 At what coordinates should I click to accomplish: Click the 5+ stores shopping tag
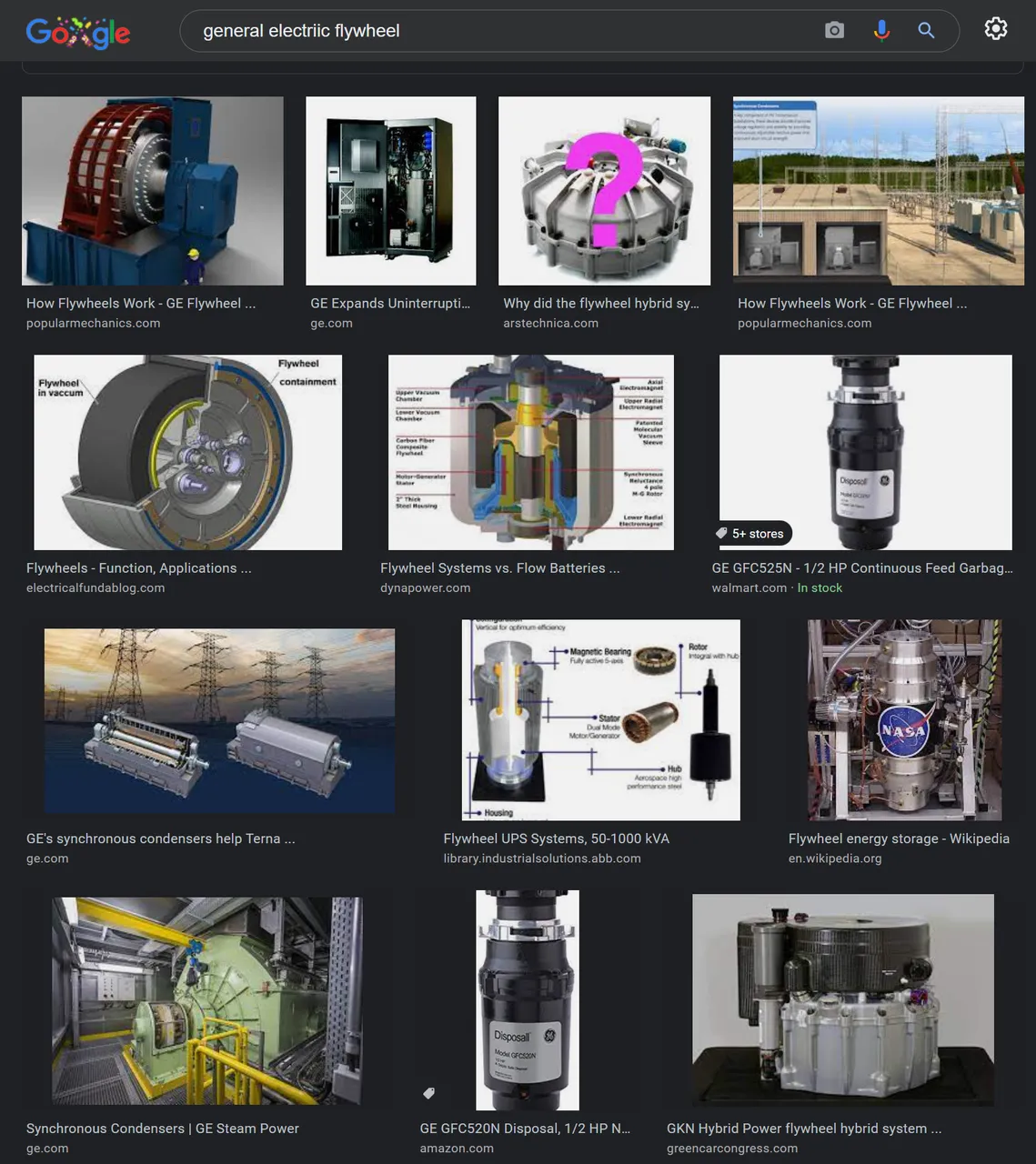click(x=751, y=534)
